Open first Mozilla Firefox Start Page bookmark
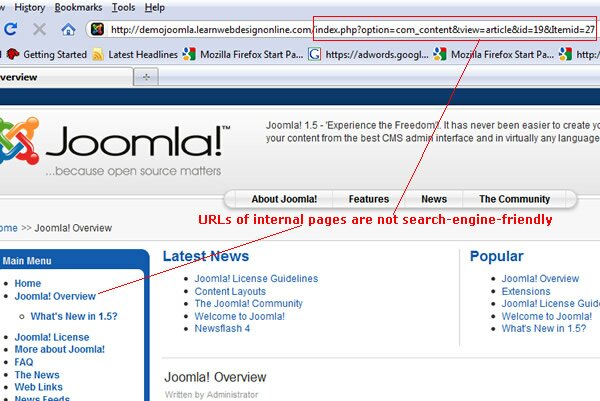This screenshot has width=600, height=401. tap(243, 54)
